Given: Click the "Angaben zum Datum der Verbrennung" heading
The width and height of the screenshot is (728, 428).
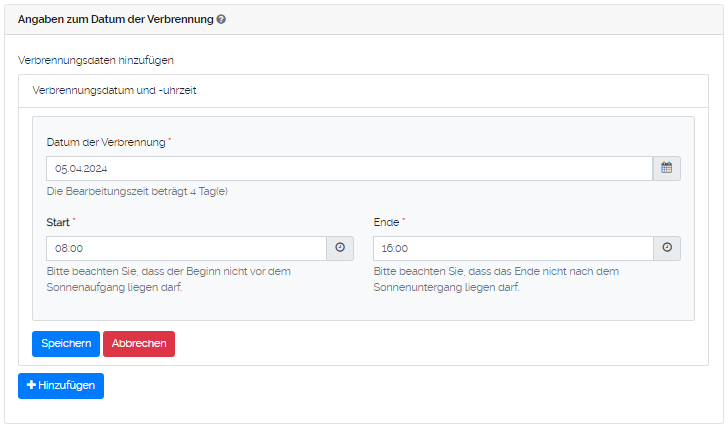Looking at the screenshot, I should pyautogui.click(x=115, y=19).
